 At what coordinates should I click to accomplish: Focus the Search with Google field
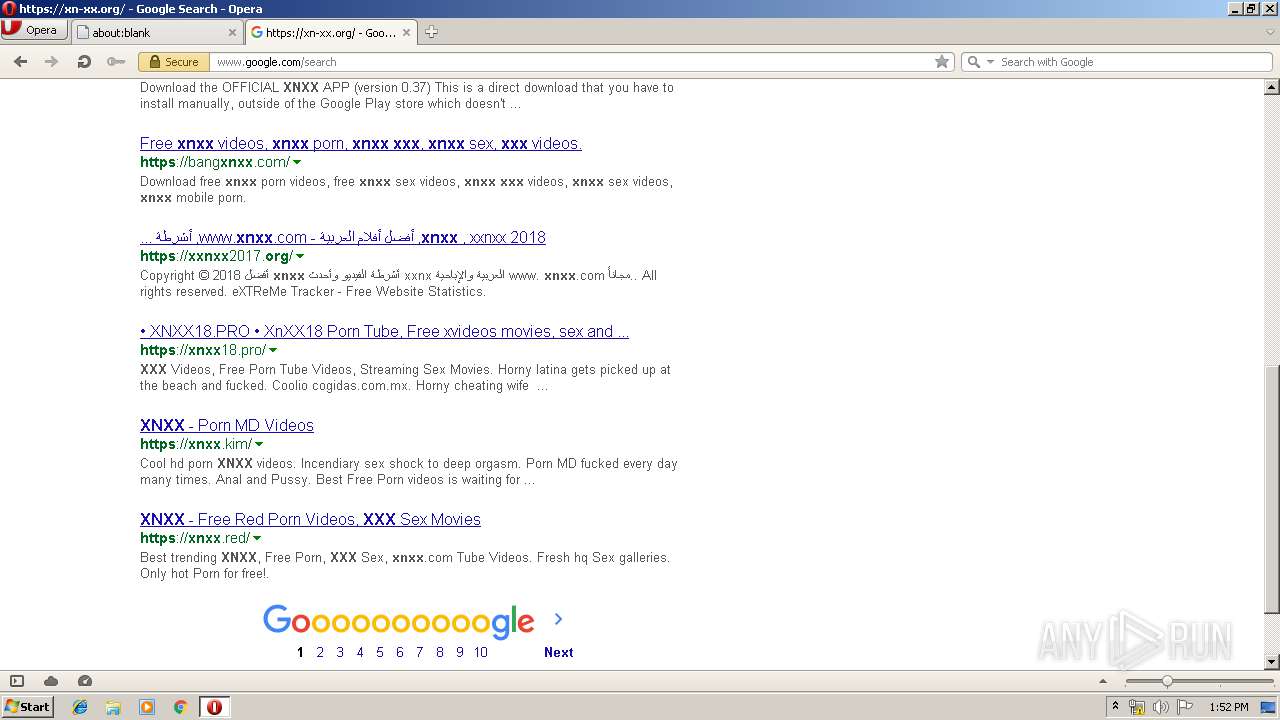(x=1133, y=62)
